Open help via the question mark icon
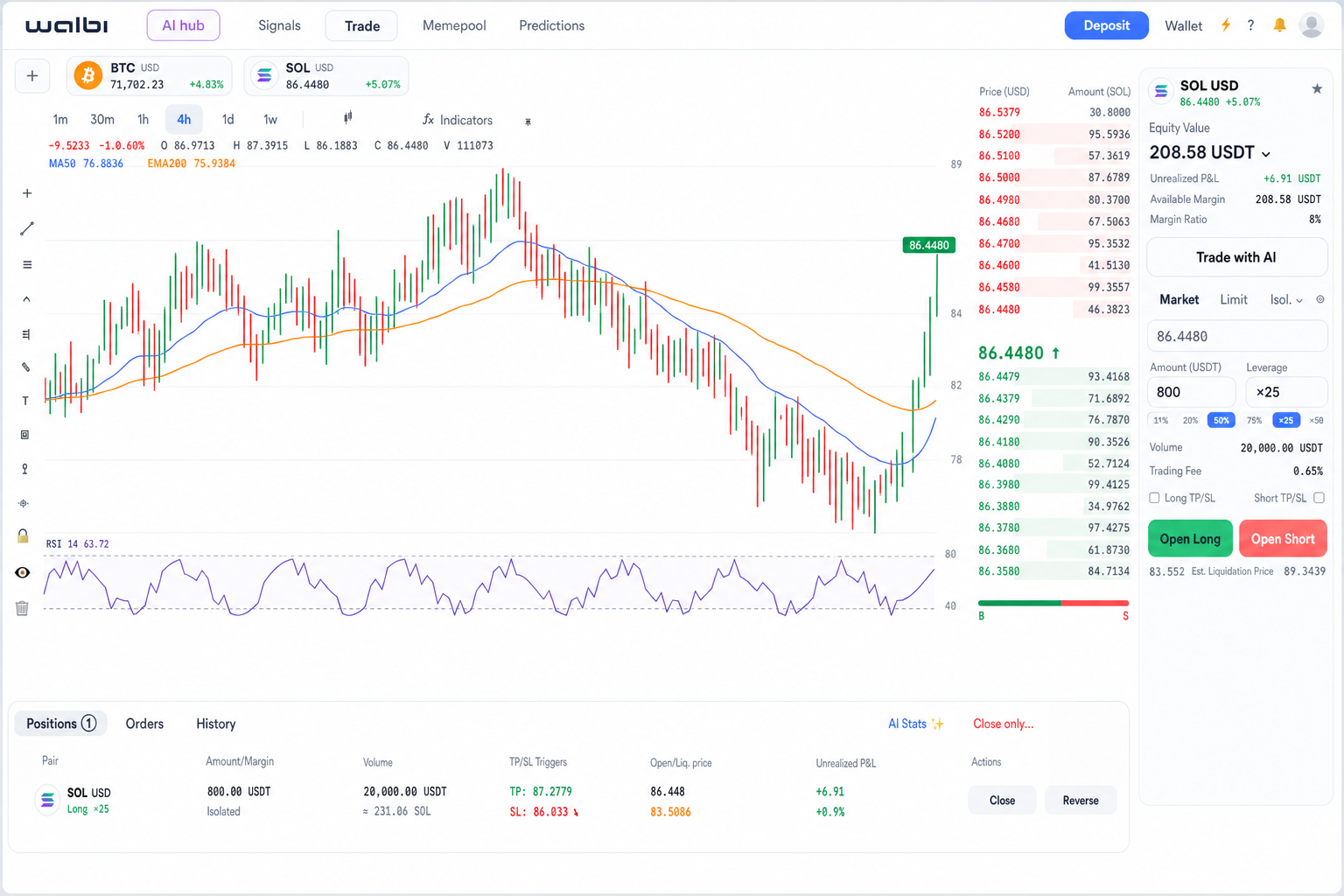This screenshot has width=1344, height=896. pyautogui.click(x=1251, y=25)
